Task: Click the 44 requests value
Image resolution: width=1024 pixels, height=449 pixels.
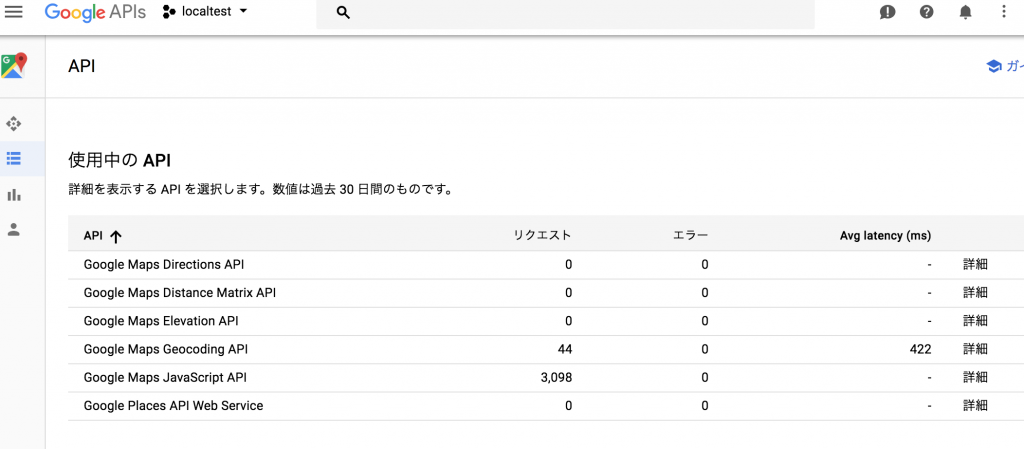Action: coord(565,349)
